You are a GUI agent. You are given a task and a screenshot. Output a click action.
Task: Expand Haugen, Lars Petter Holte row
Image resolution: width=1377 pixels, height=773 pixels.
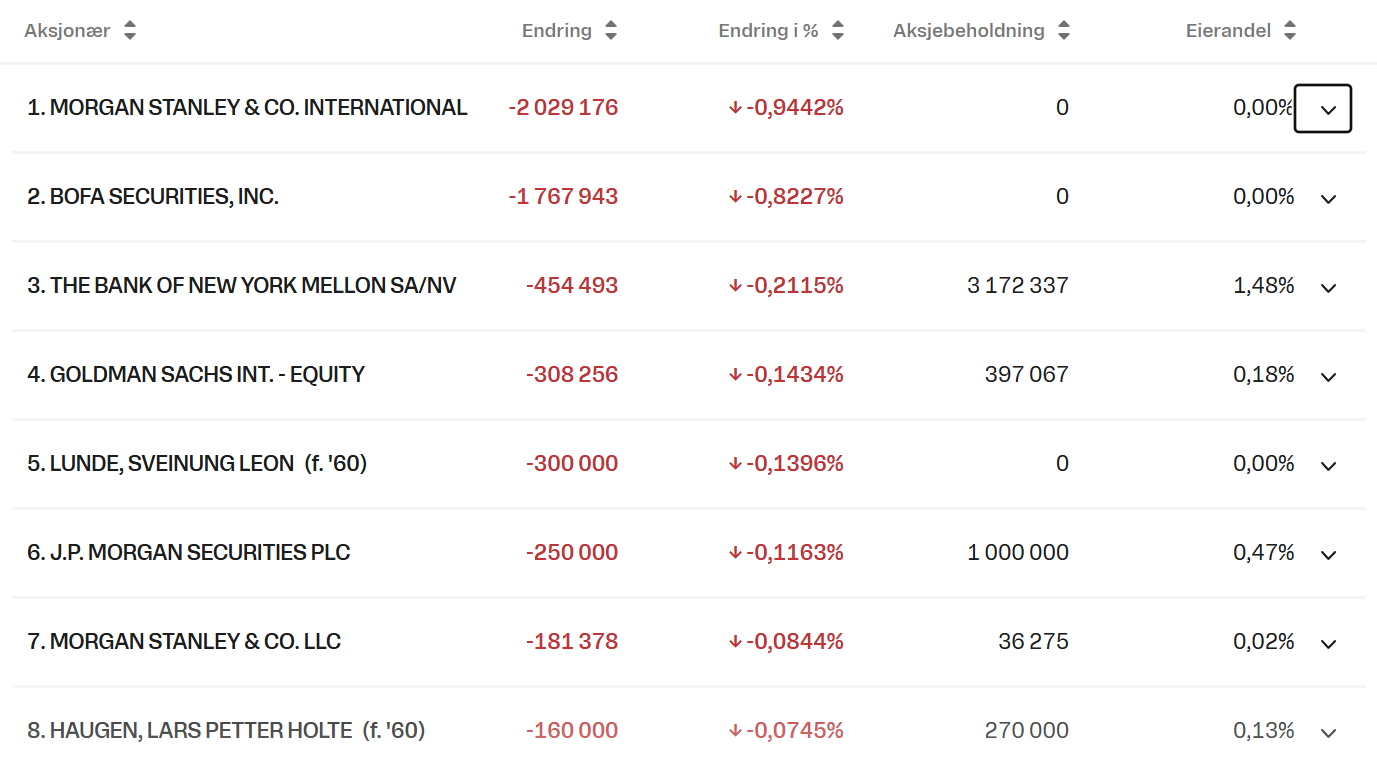(x=1328, y=732)
